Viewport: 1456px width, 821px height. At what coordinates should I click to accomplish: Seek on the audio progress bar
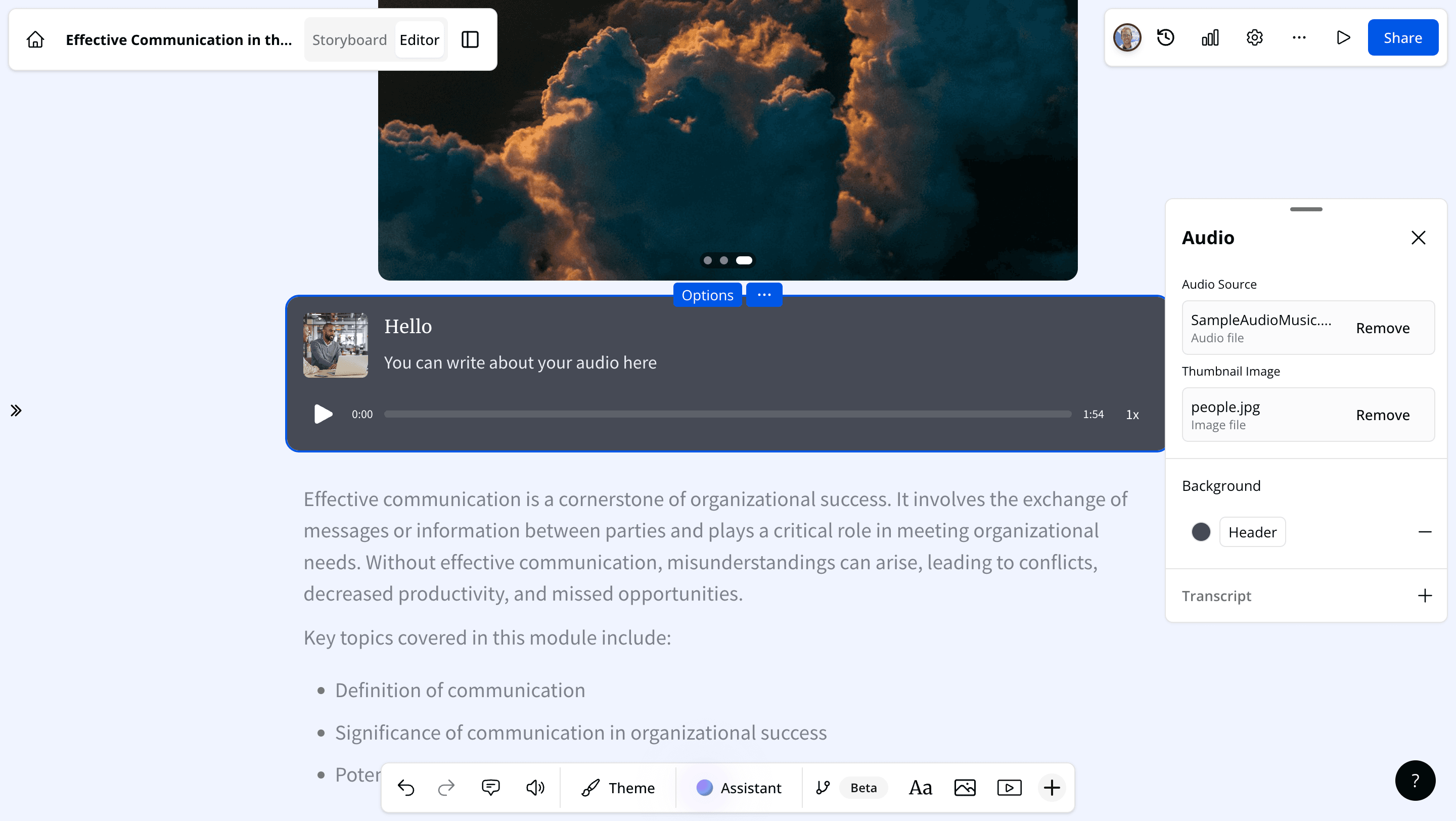727,414
